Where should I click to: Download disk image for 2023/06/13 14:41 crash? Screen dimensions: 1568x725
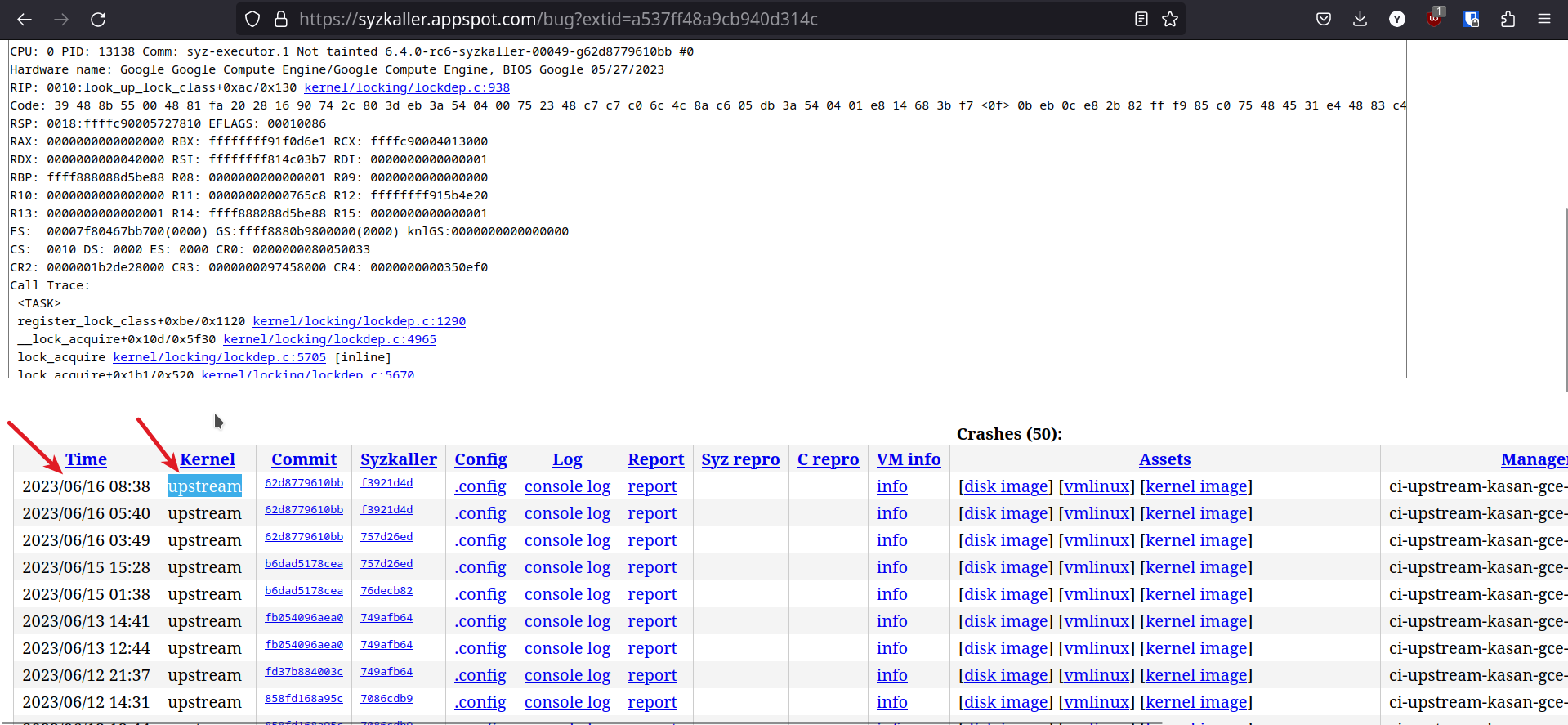tap(1005, 621)
